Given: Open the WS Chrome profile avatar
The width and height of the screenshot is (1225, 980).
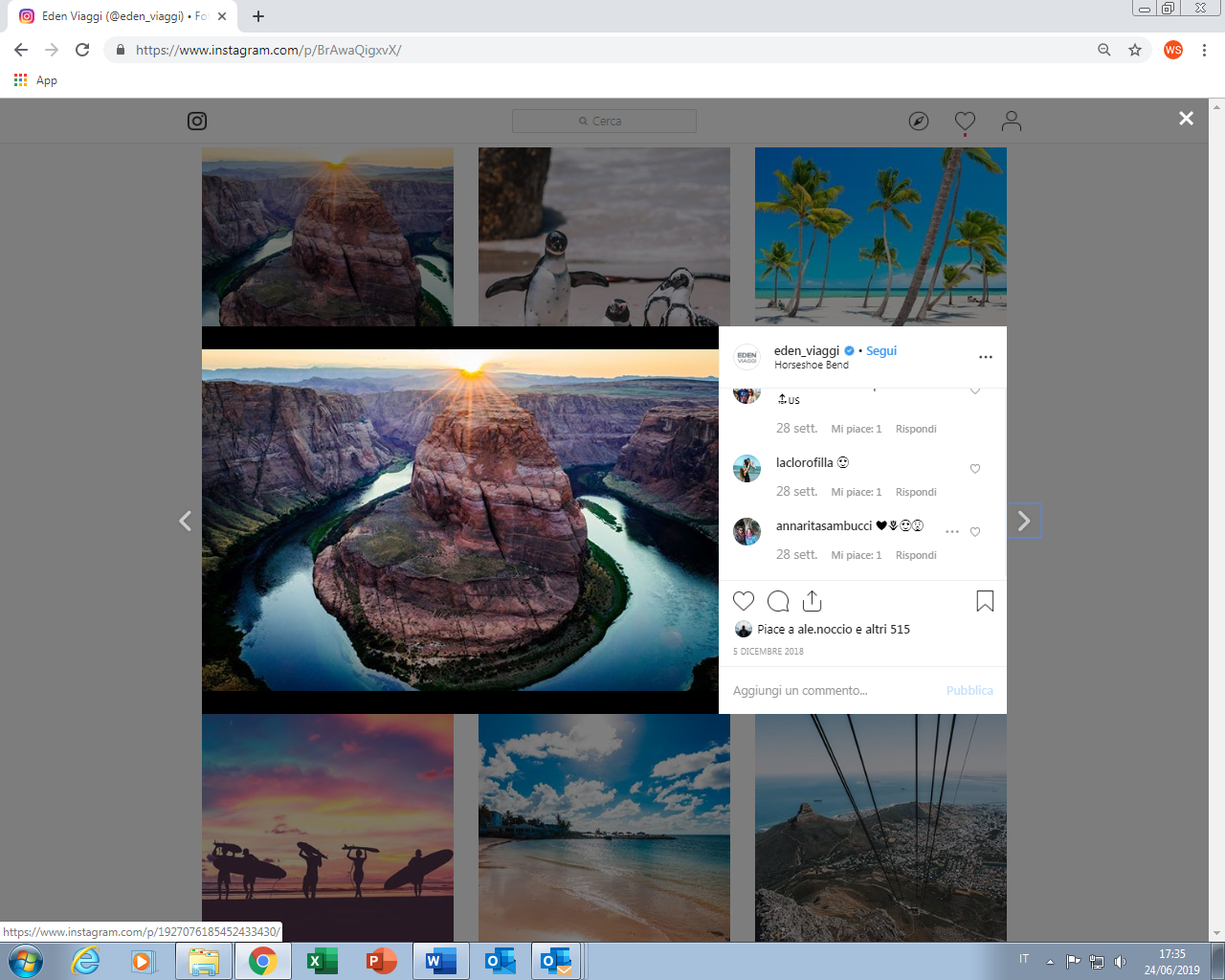Looking at the screenshot, I should click(1173, 50).
